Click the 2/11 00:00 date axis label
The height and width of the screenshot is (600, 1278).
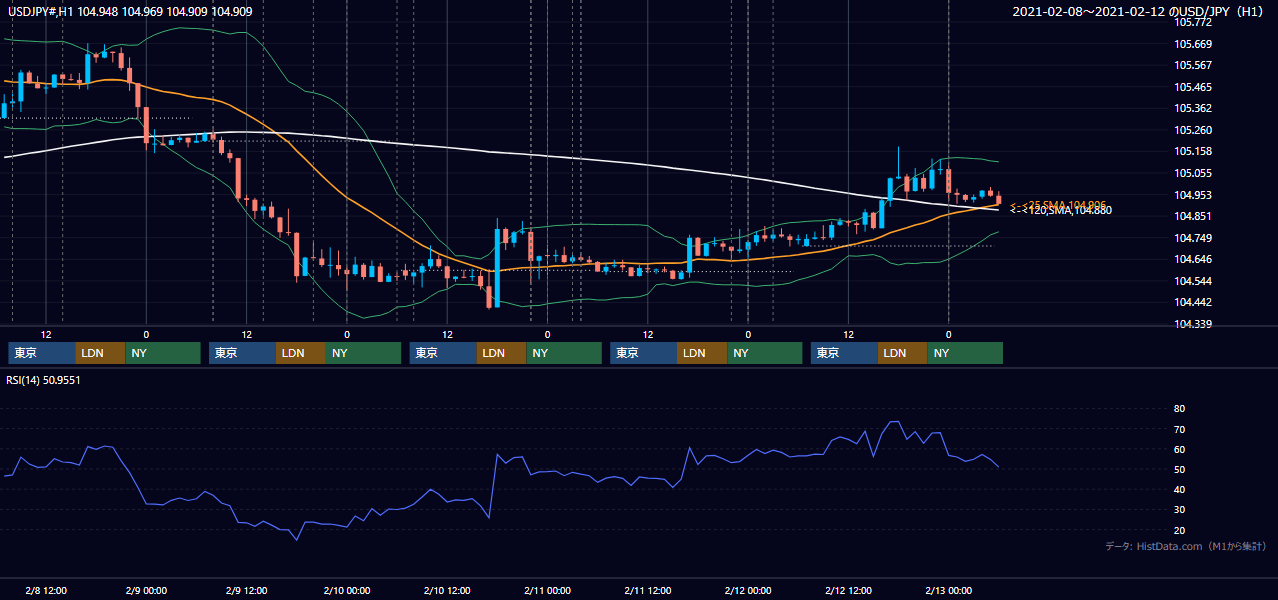pos(547,590)
